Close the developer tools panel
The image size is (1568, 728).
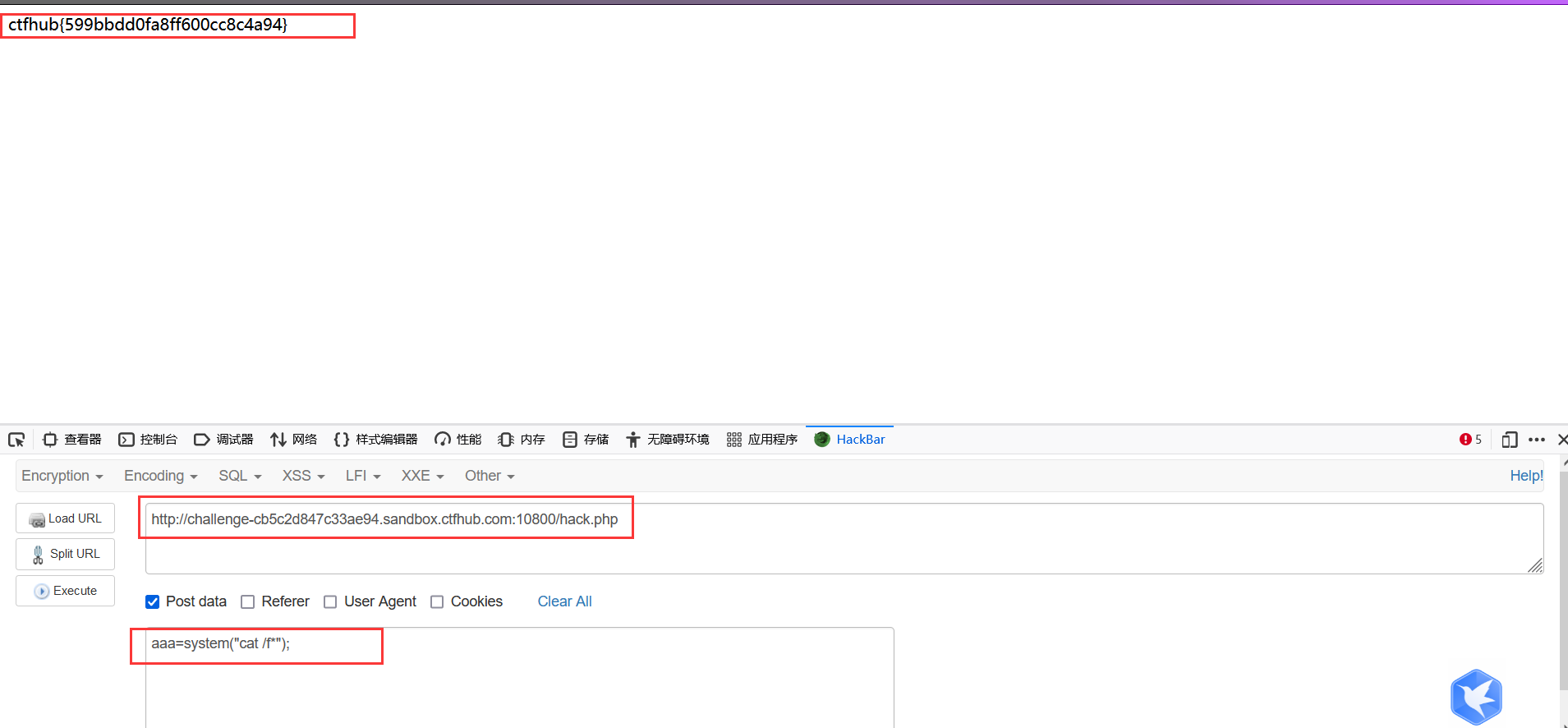pos(1561,440)
